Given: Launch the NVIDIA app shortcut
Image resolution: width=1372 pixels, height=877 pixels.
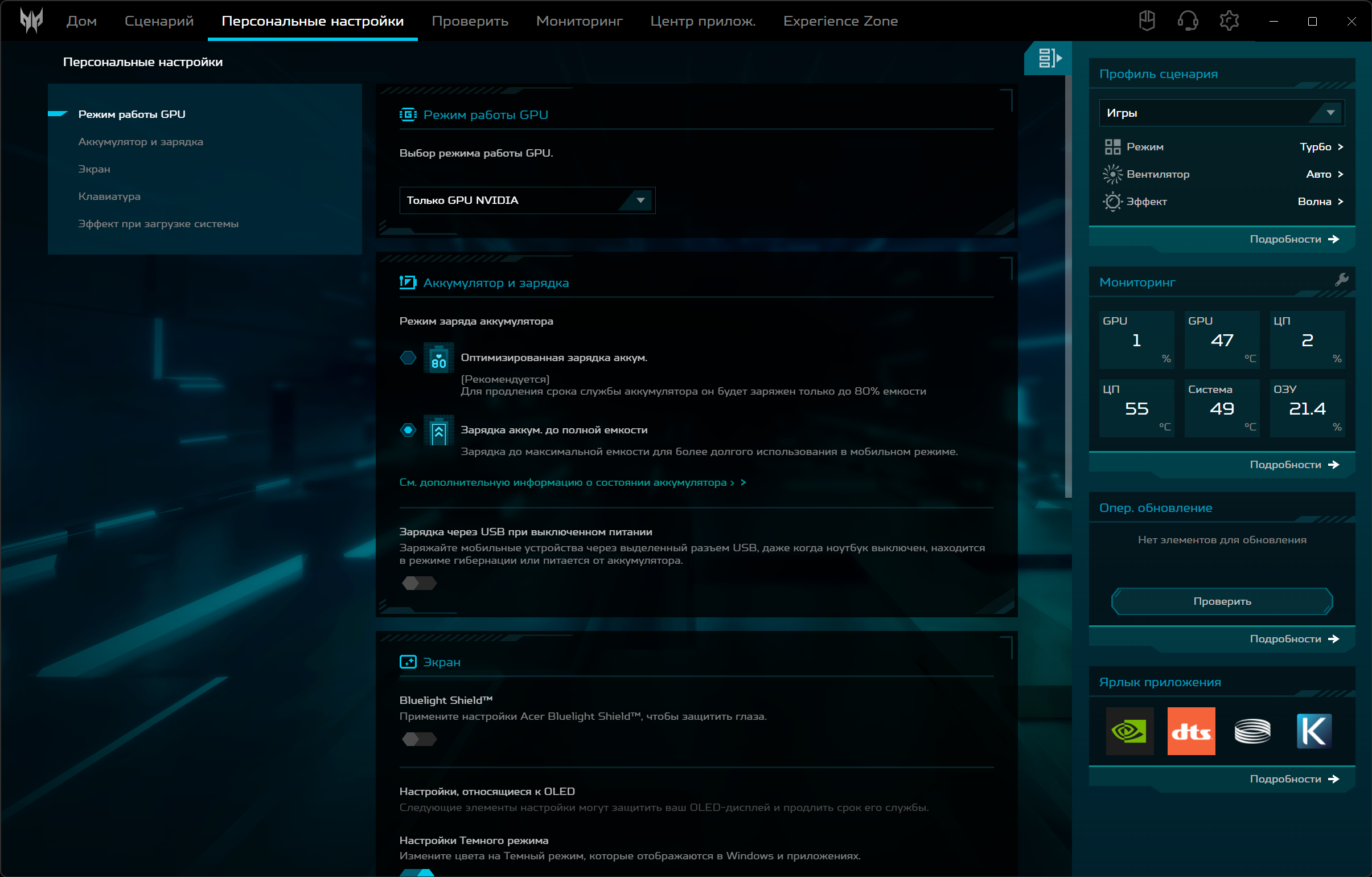Looking at the screenshot, I should [1129, 731].
